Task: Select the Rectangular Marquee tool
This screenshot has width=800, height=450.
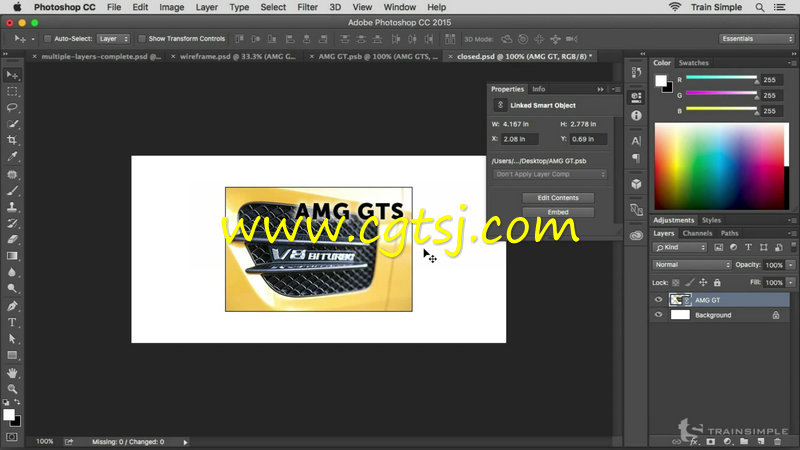Action: click(x=12, y=92)
